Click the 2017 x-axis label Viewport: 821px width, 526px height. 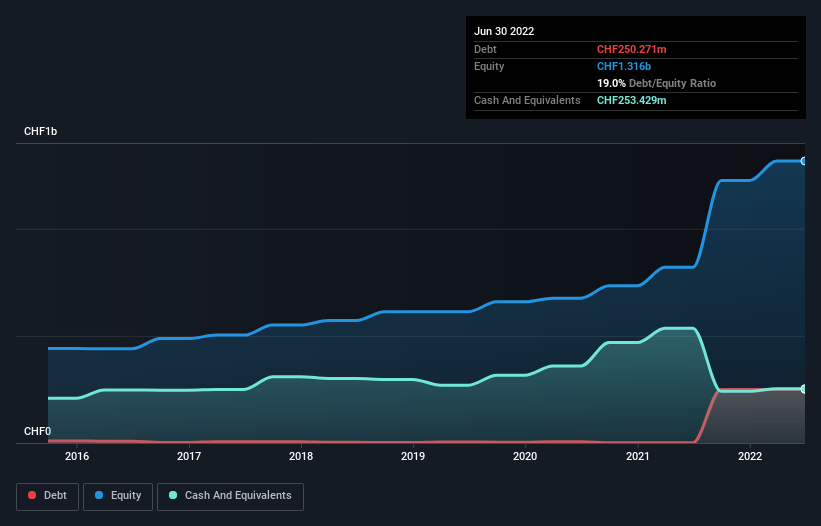(x=189, y=456)
